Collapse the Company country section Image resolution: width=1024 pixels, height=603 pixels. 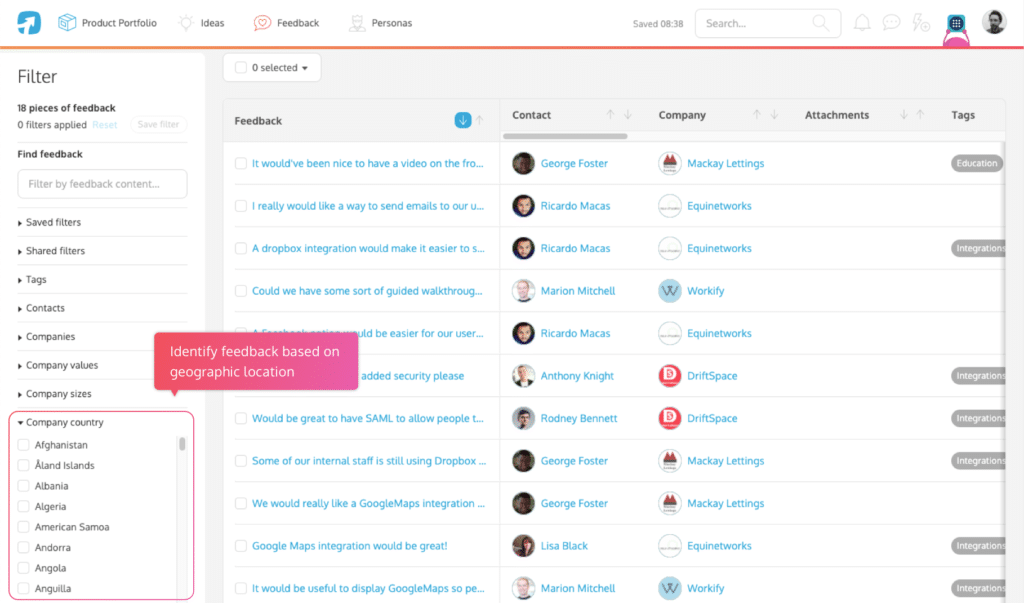click(x=61, y=422)
